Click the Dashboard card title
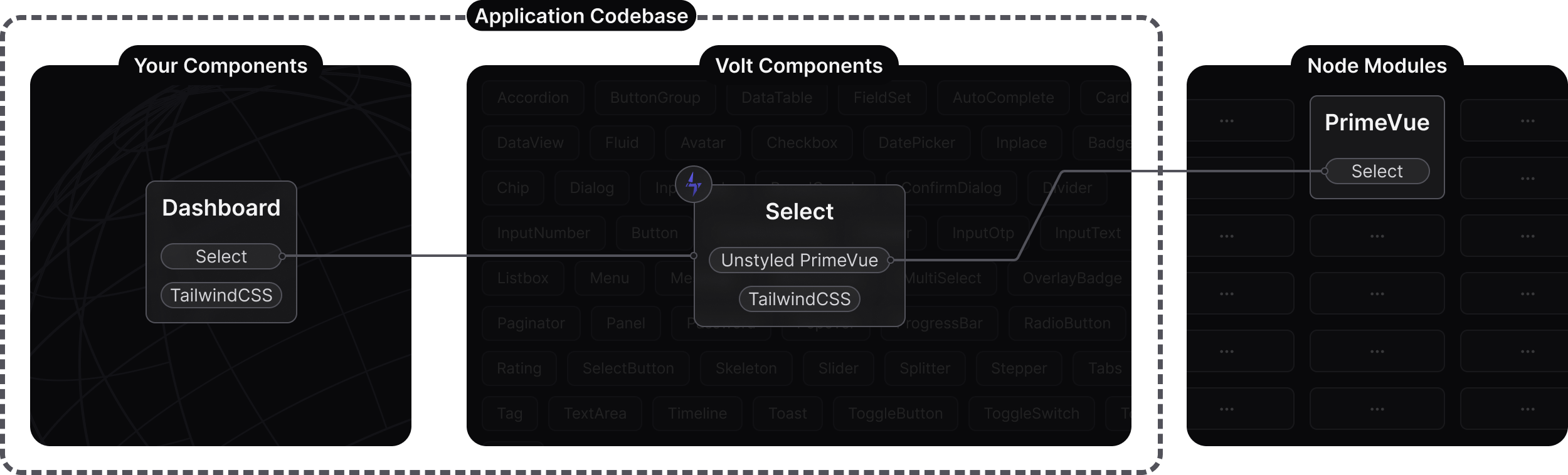Viewport: 1568px width, 475px height. (221, 208)
